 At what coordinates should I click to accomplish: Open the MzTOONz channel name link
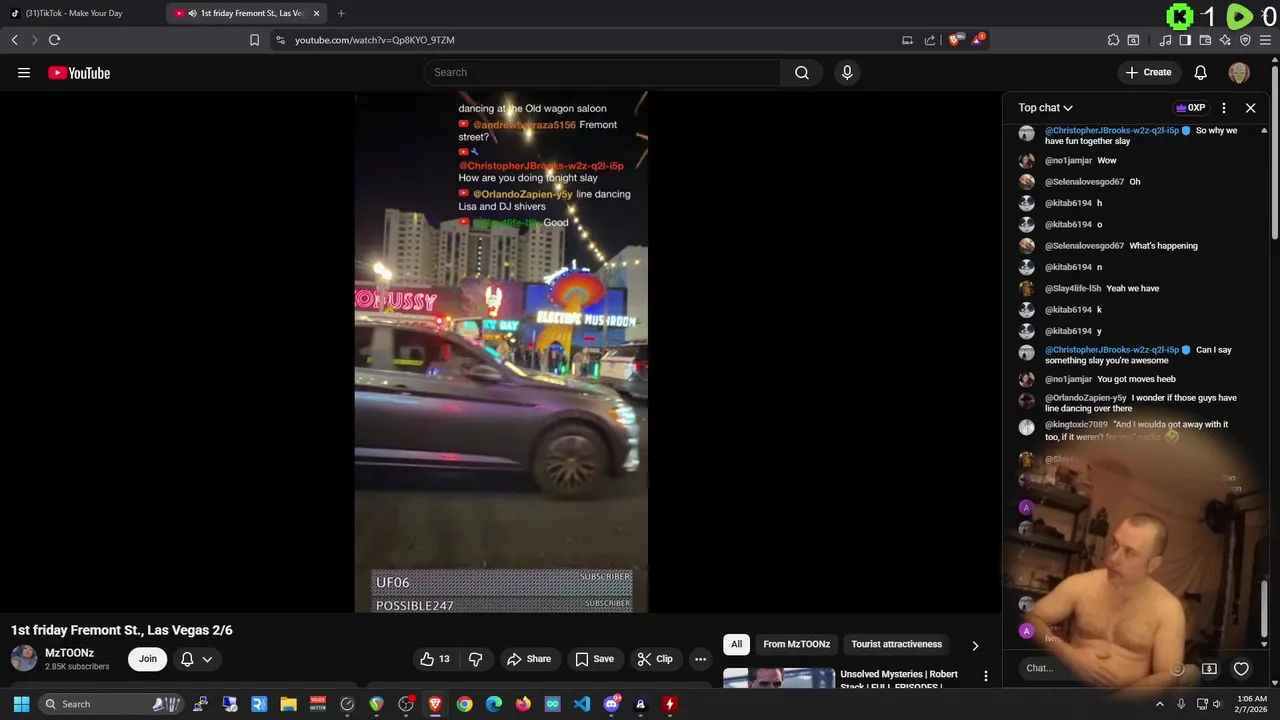(x=69, y=653)
